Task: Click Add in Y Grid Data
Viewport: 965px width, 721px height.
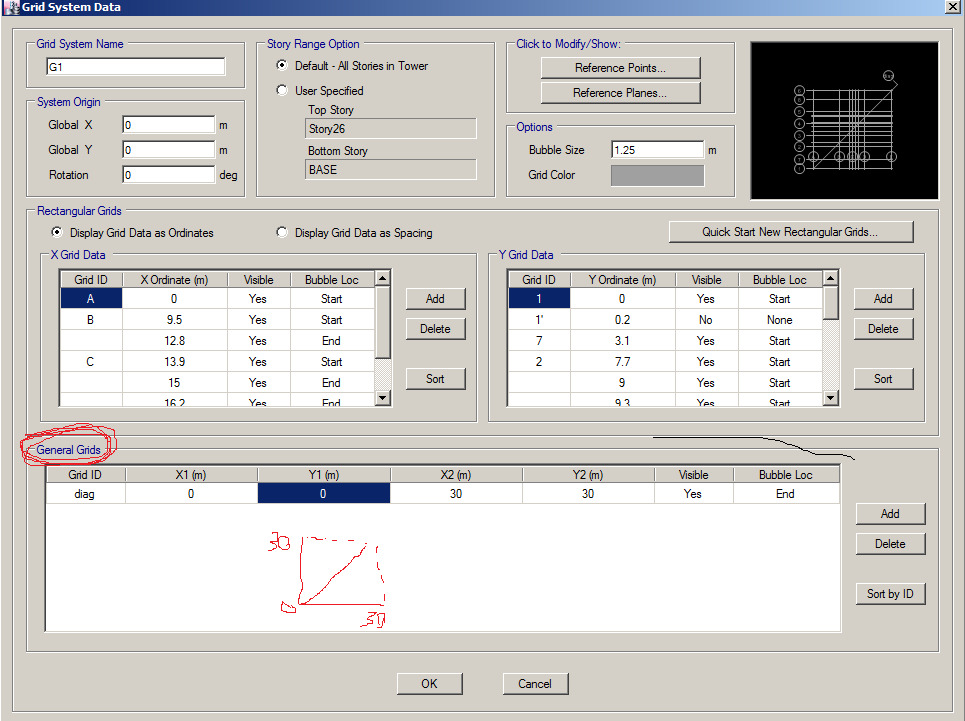Action: (x=883, y=299)
